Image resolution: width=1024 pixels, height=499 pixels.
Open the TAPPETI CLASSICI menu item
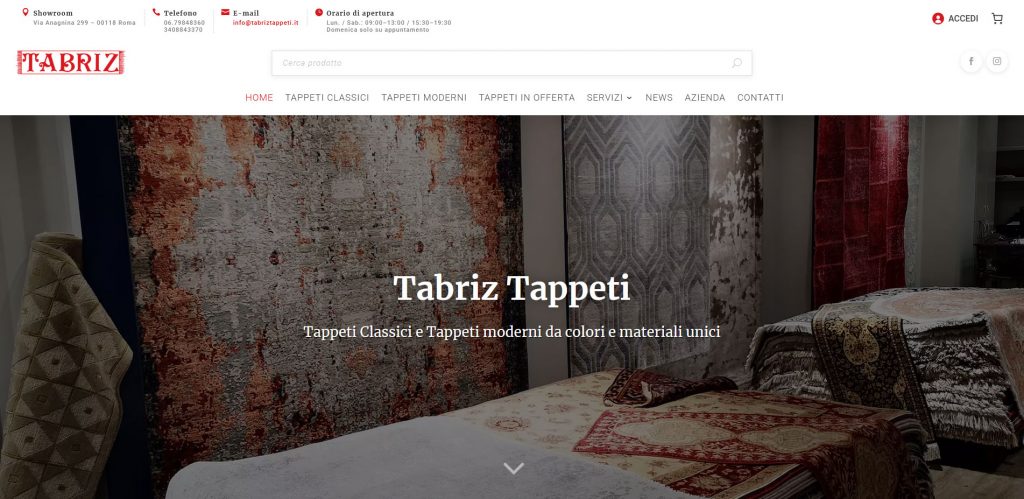click(327, 97)
